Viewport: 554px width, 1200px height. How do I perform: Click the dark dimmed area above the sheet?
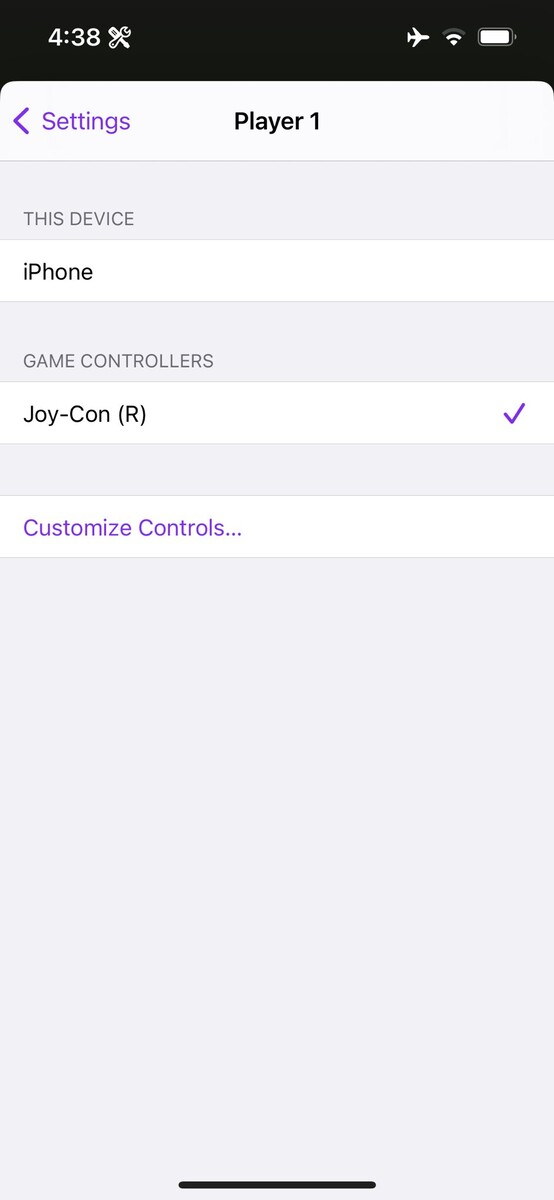click(277, 68)
